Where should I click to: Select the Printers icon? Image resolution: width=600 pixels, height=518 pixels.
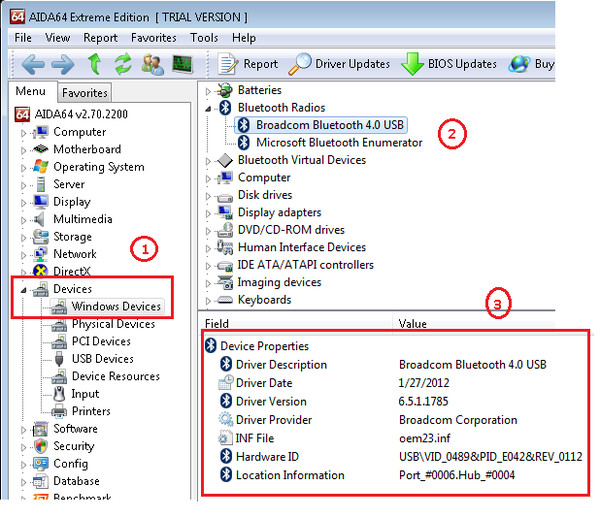pos(59,411)
